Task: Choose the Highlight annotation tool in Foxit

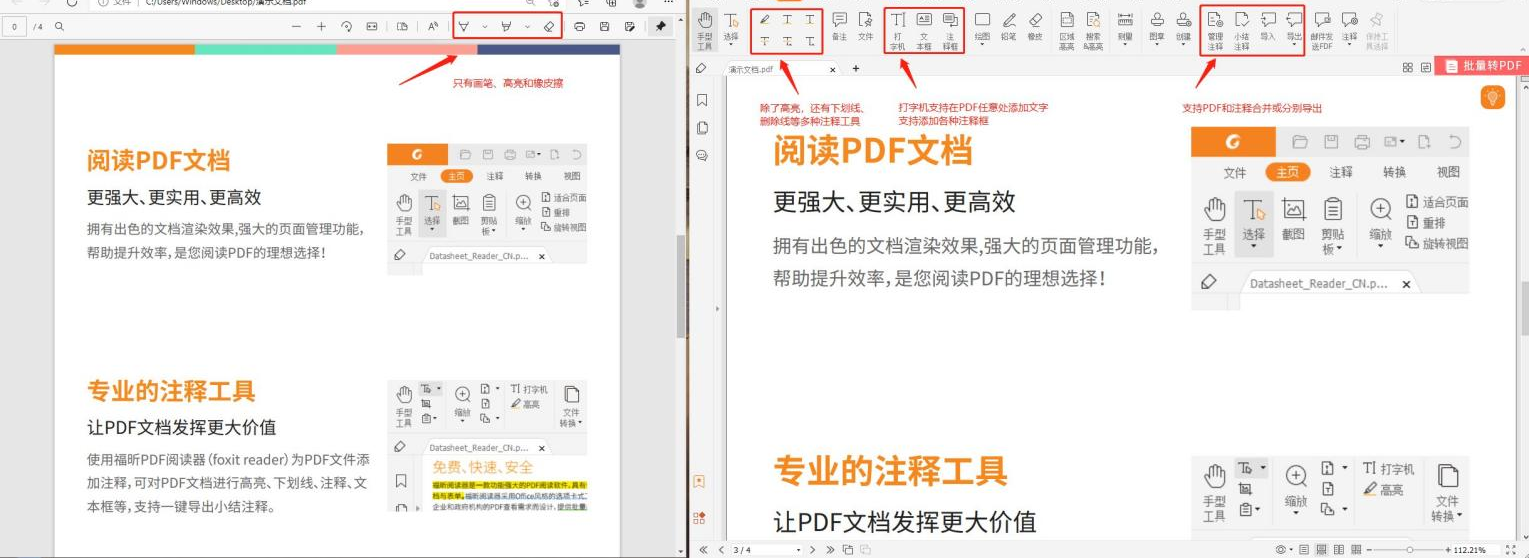Action: tap(765, 19)
